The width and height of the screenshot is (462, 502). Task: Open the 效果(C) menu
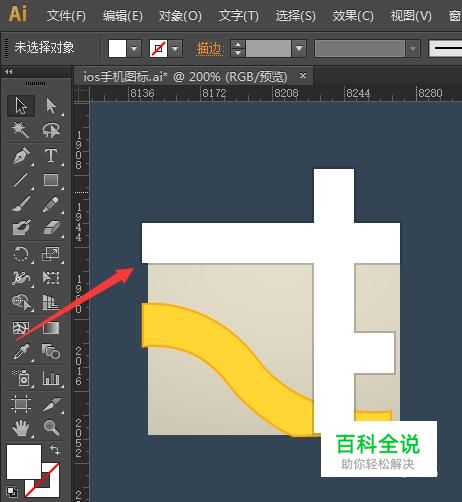pyautogui.click(x=353, y=16)
